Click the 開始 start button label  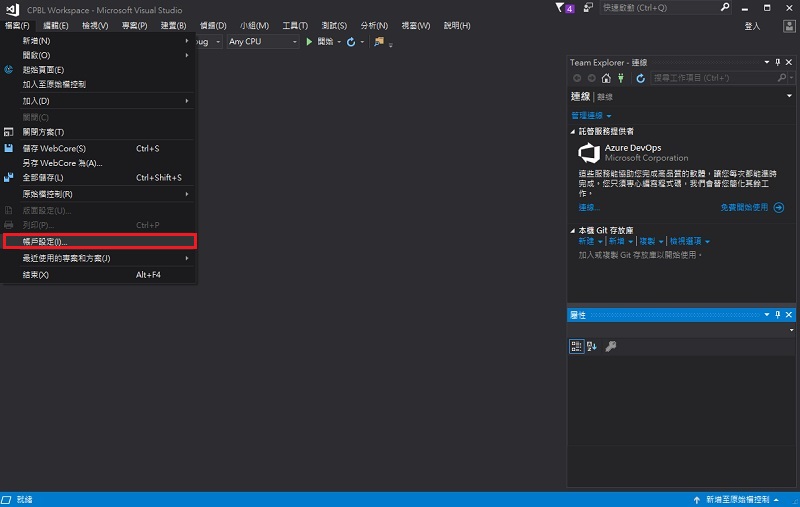pyautogui.click(x=325, y=42)
